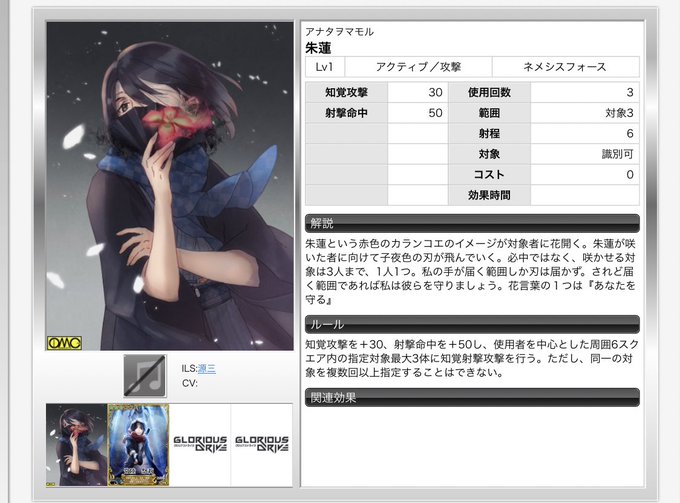
Task: Click the 射程 value 6
Action: 585,134
